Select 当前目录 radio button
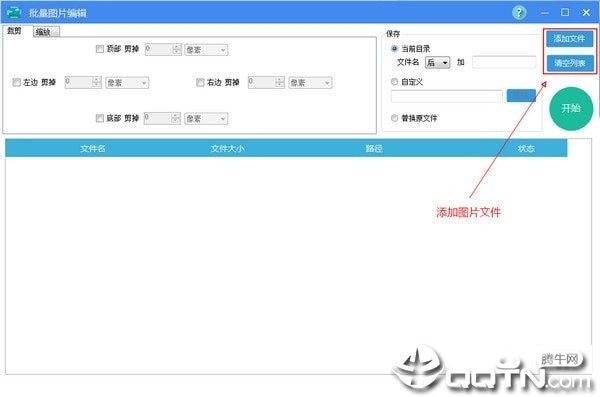The height and width of the screenshot is (397, 600). 394,49
